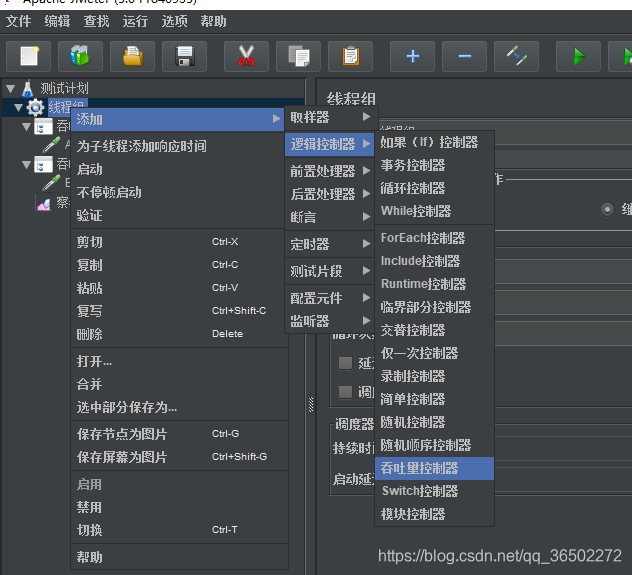This screenshot has height=575, width=632.
Task: Click the Copy toolbar icon
Action: [x=298, y=56]
